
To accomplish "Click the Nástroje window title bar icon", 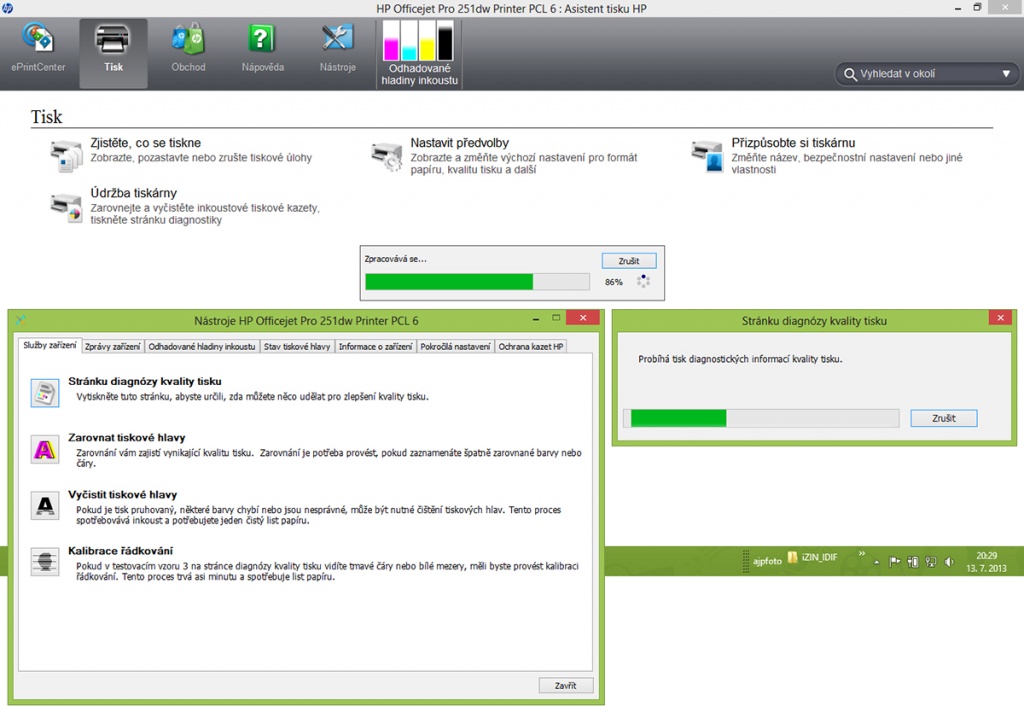I will (20, 320).
